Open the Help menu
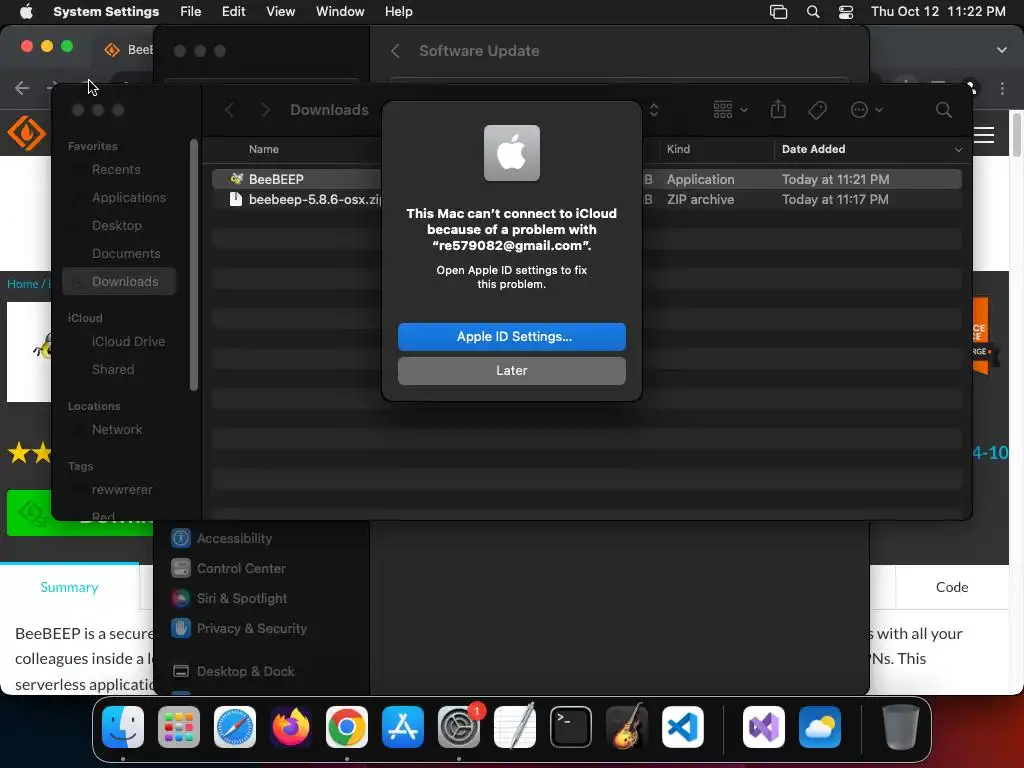This screenshot has width=1024, height=768. (x=398, y=12)
